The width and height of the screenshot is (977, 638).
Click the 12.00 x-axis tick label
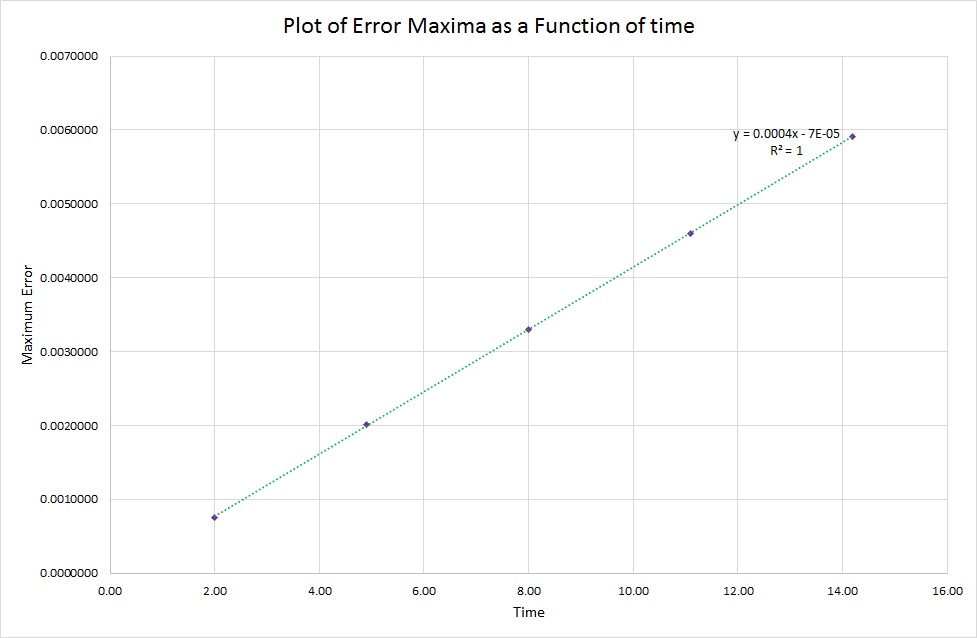click(x=737, y=591)
